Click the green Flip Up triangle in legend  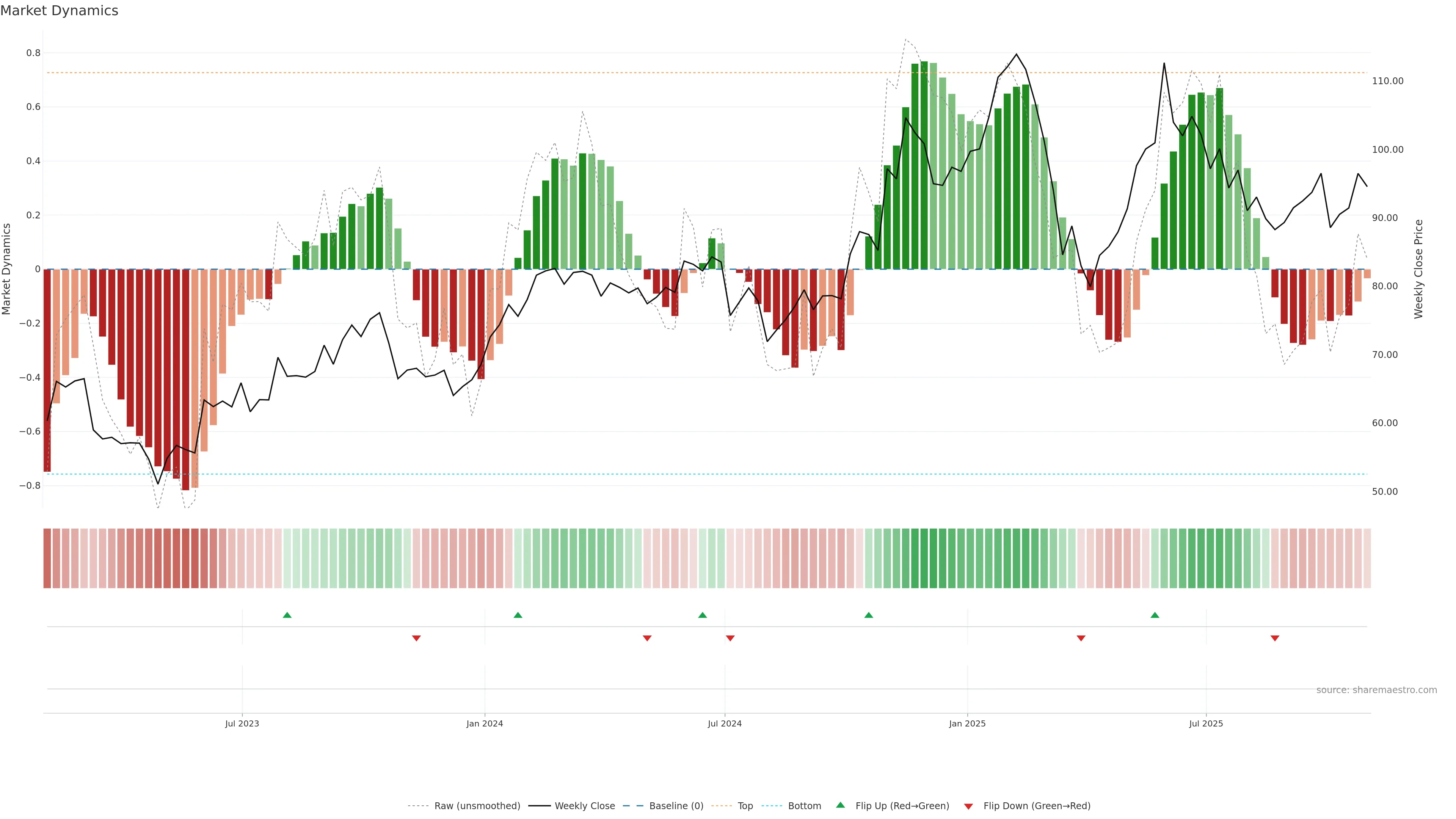tap(841, 805)
